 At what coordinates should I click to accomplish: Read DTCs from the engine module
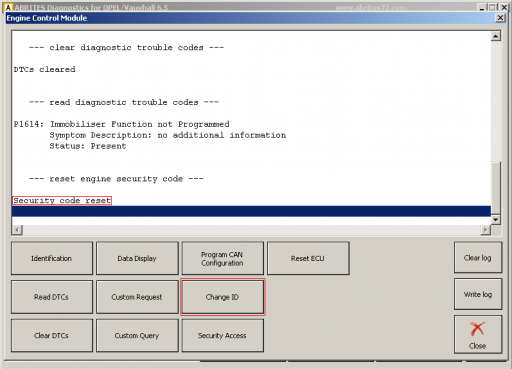click(x=52, y=297)
